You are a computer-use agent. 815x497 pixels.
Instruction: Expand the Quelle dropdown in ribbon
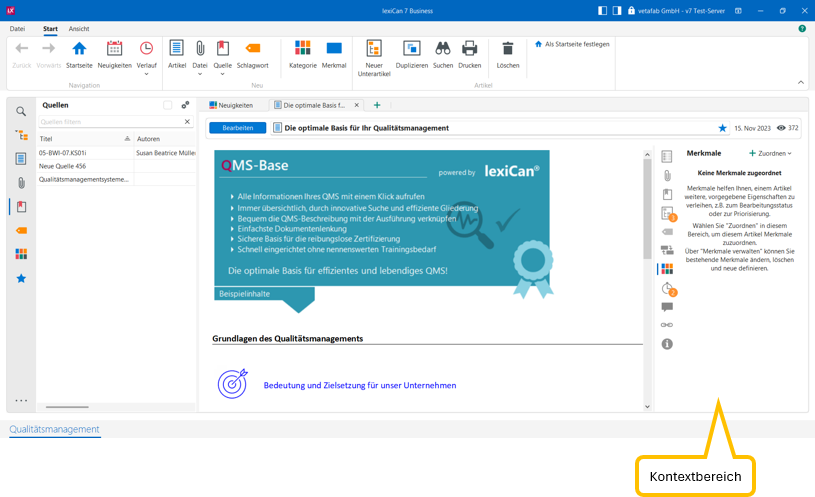click(x=222, y=73)
